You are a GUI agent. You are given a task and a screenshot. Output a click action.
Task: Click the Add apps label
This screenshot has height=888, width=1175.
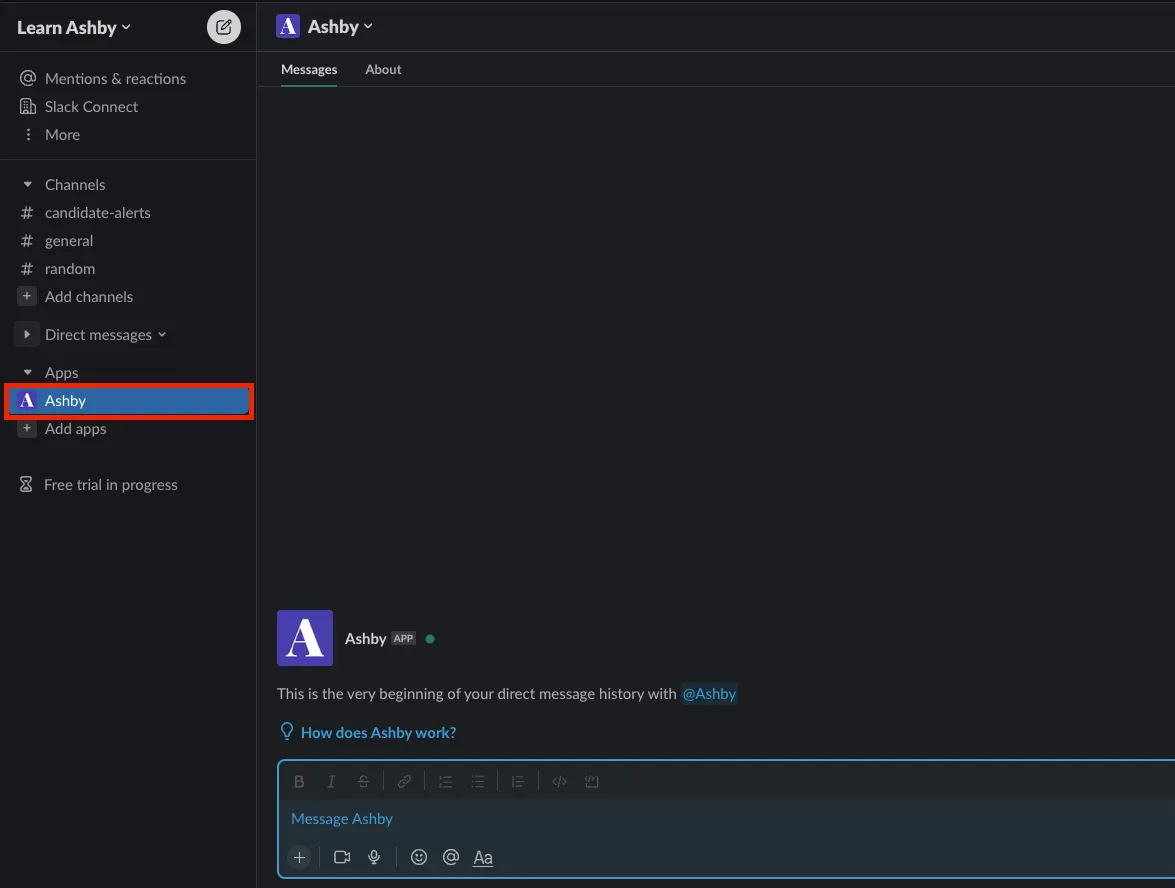(x=76, y=429)
